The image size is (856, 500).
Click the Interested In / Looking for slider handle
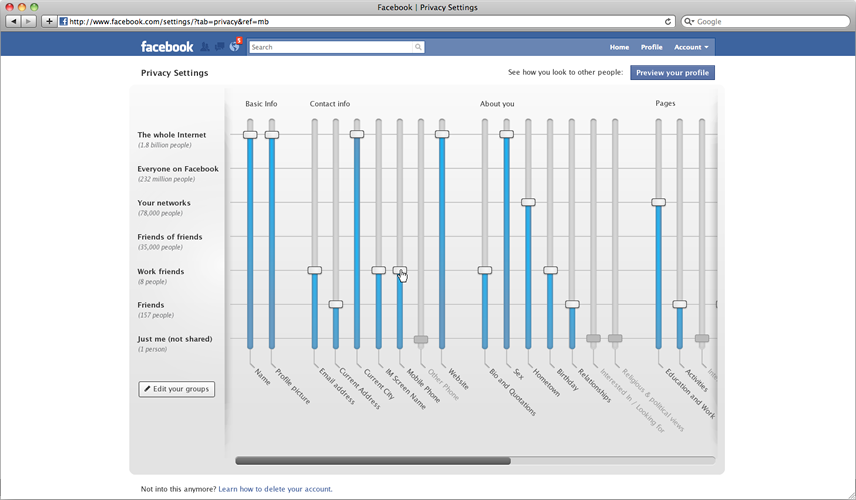coord(593,338)
